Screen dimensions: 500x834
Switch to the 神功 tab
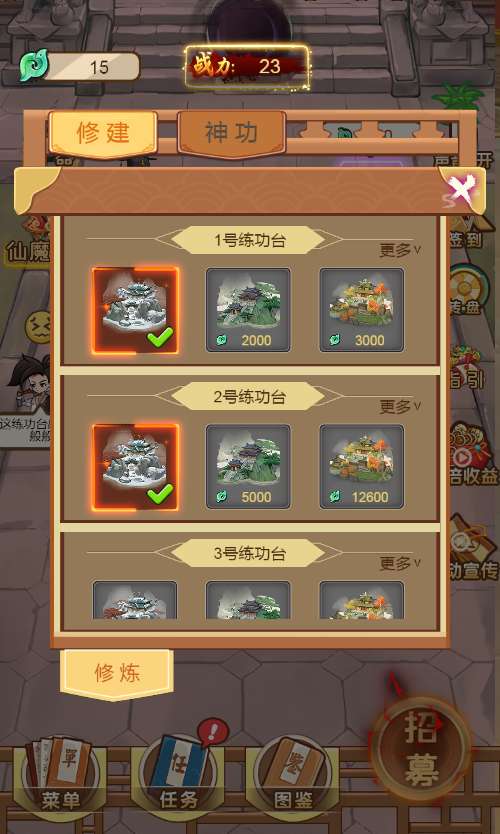pos(231,134)
